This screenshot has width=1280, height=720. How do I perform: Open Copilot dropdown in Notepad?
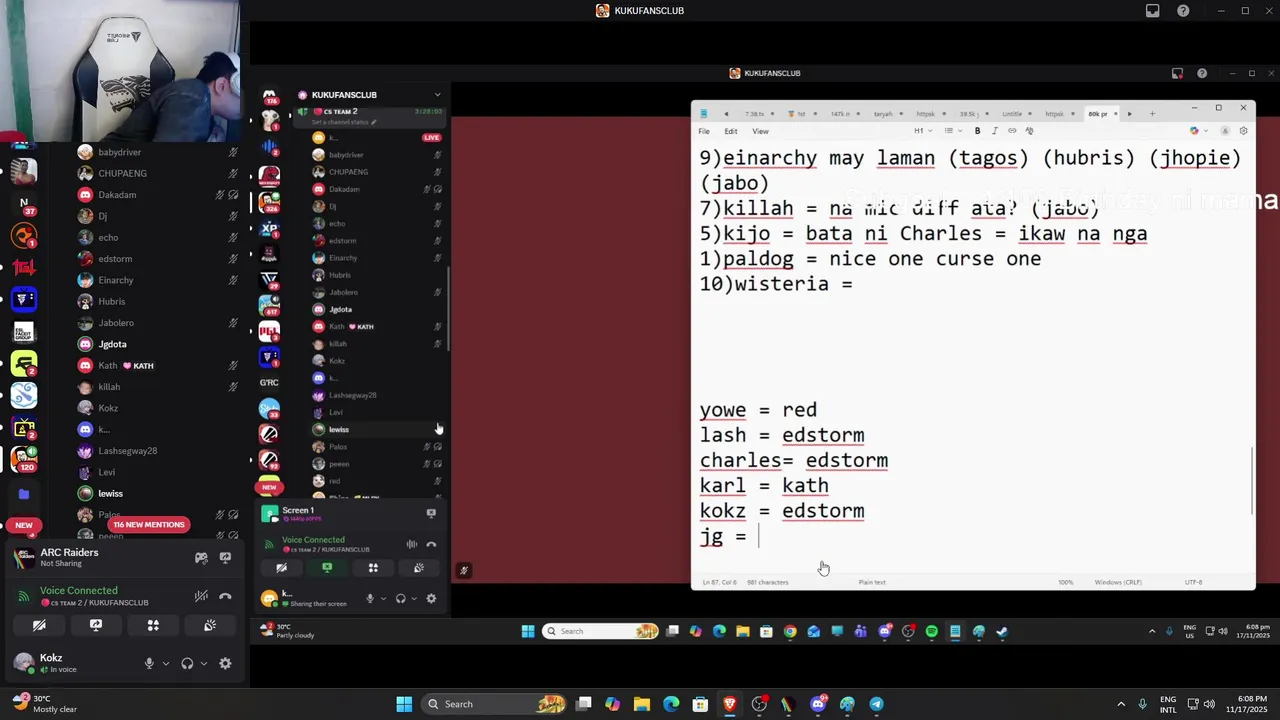coord(1199,131)
